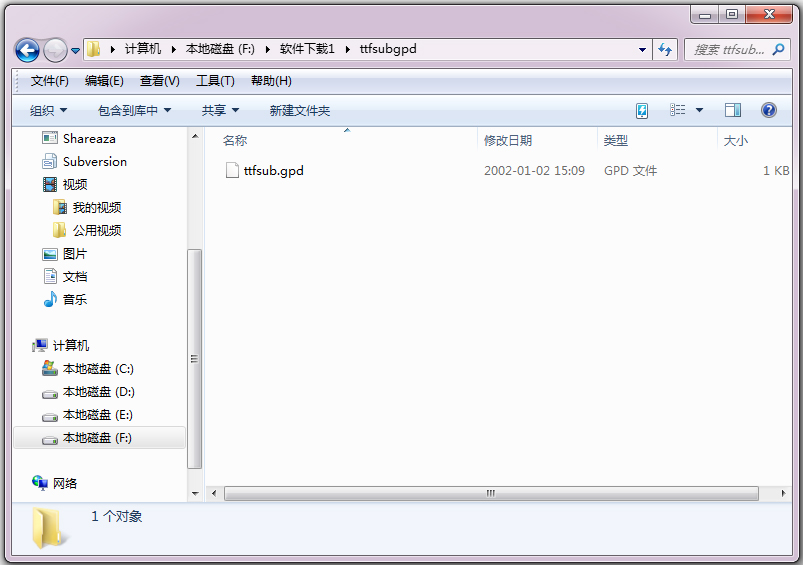The image size is (803, 565).
Task: Click the large folder icon in details pane
Action: pyautogui.click(x=48, y=528)
